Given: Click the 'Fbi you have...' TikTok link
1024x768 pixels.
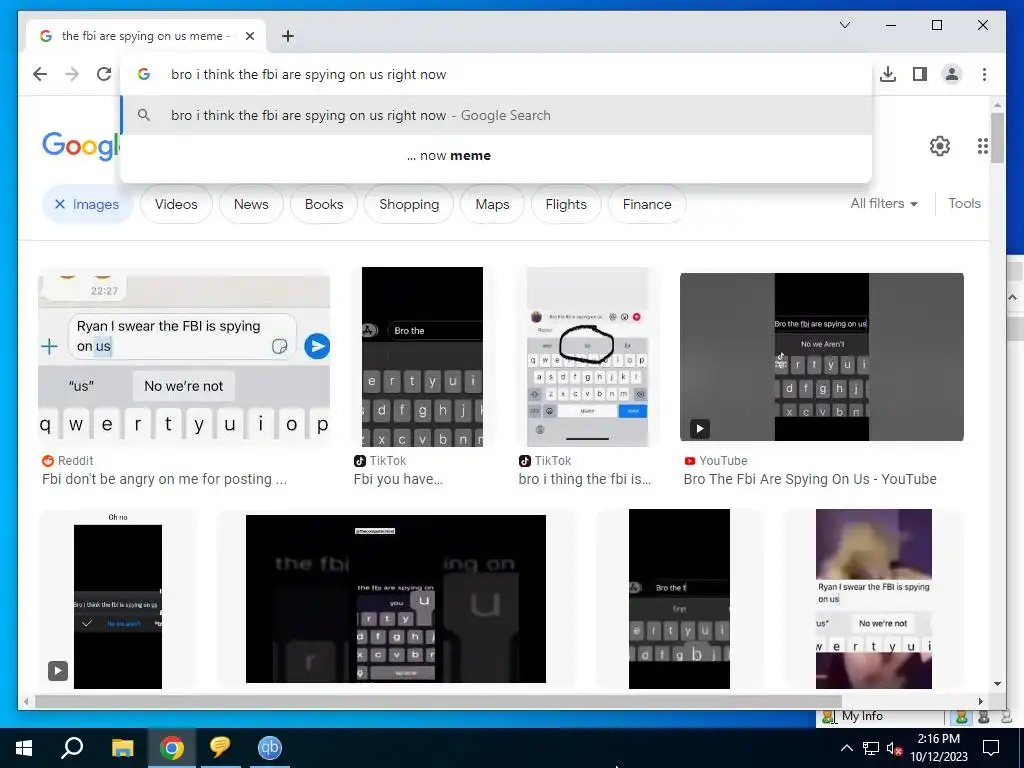Looking at the screenshot, I should tap(398, 479).
